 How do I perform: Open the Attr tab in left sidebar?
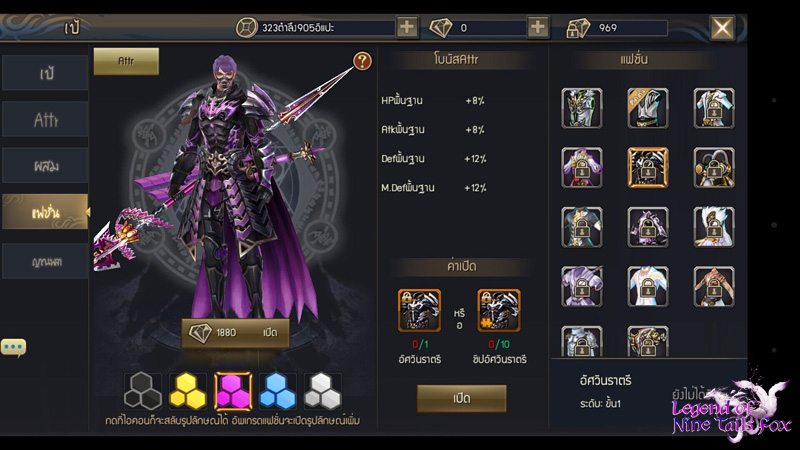(x=45, y=119)
